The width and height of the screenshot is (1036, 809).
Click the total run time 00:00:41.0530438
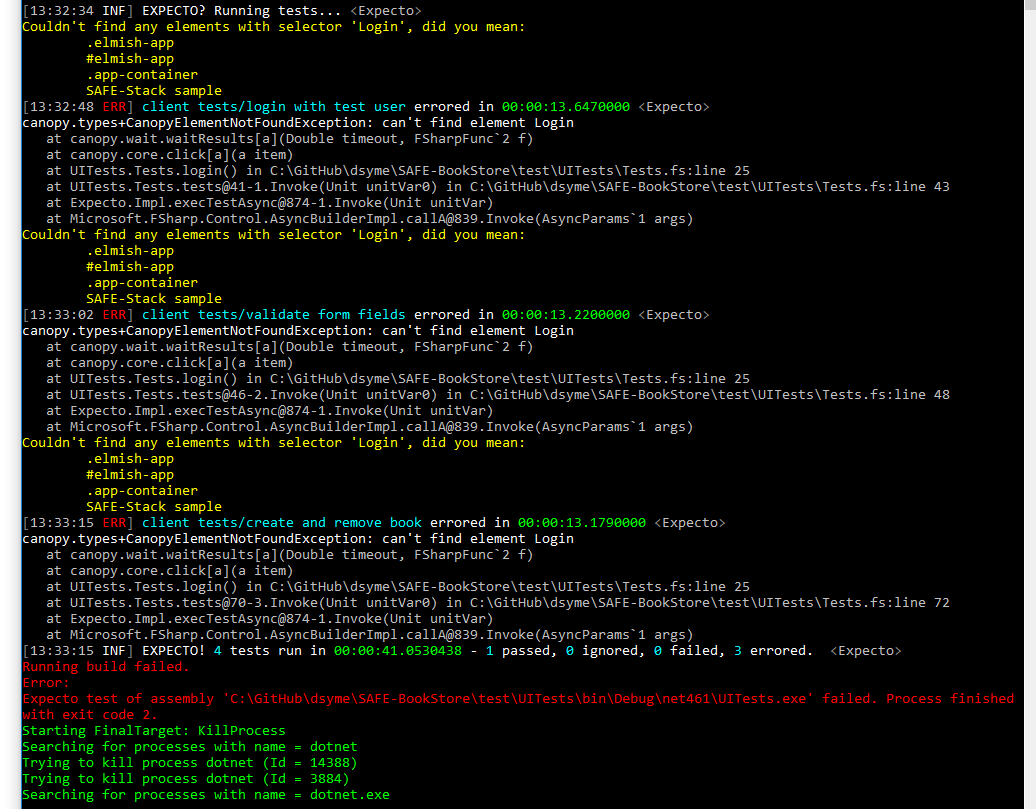pyautogui.click(x=398, y=651)
